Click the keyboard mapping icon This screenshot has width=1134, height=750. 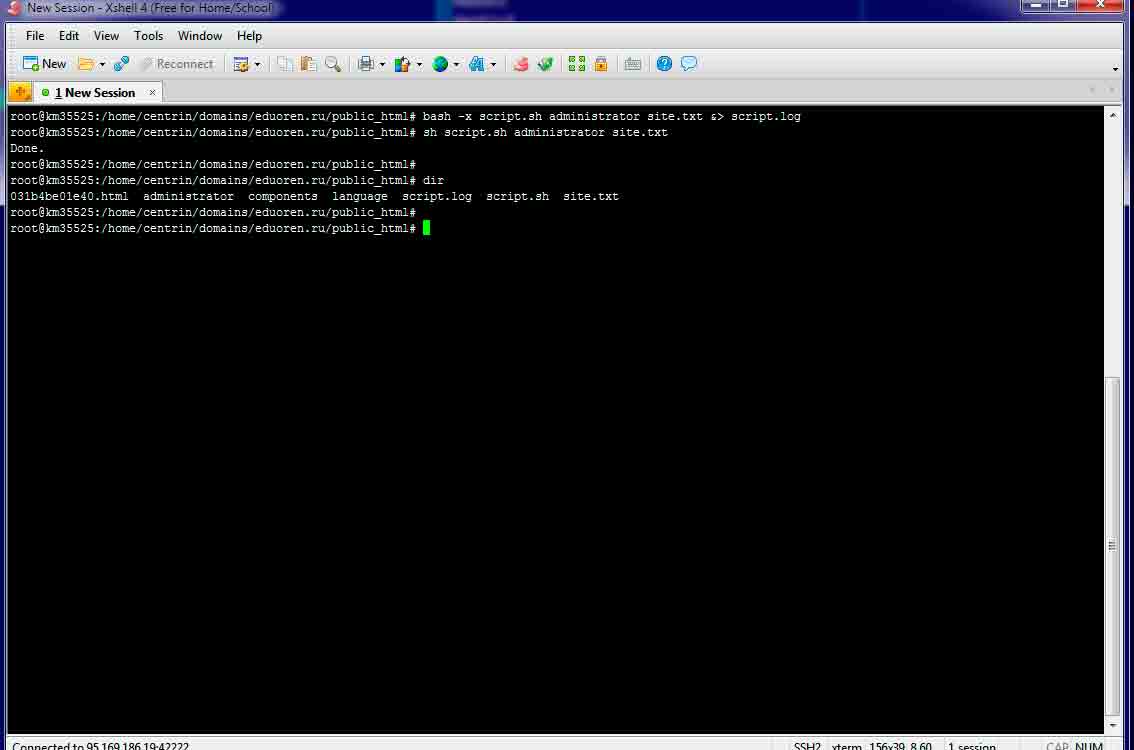(632, 64)
